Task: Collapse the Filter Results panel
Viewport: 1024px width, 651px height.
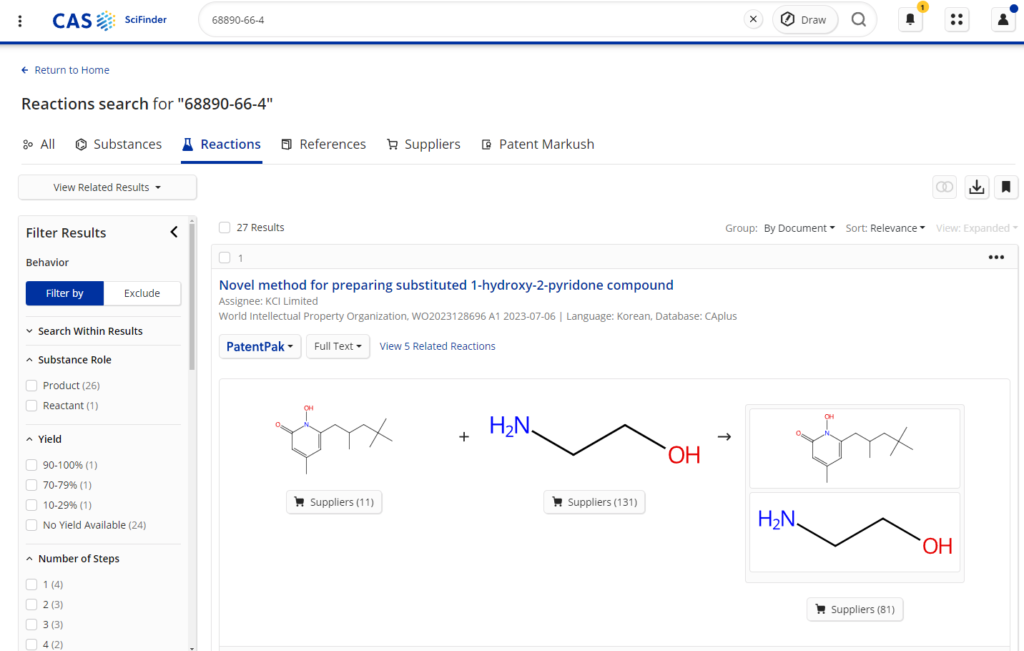Action: point(174,232)
